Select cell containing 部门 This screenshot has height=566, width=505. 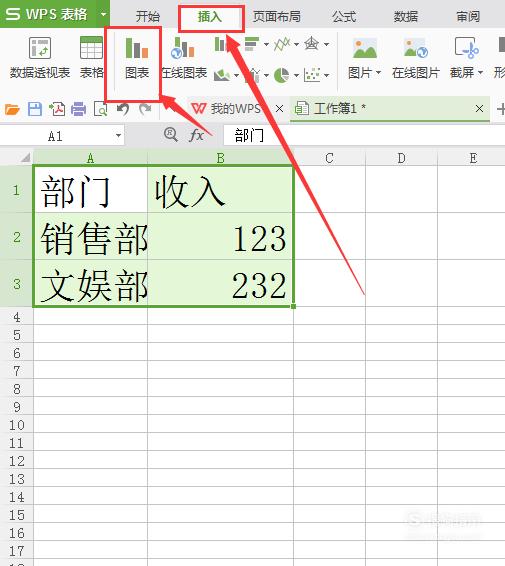[90, 190]
